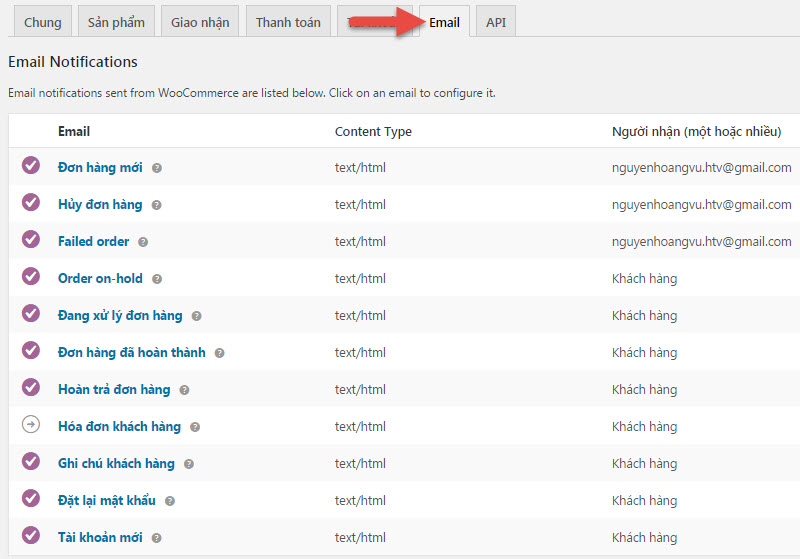Open the Sản phẩm tab
Screen dimensions: 800x559
[x=116, y=21]
